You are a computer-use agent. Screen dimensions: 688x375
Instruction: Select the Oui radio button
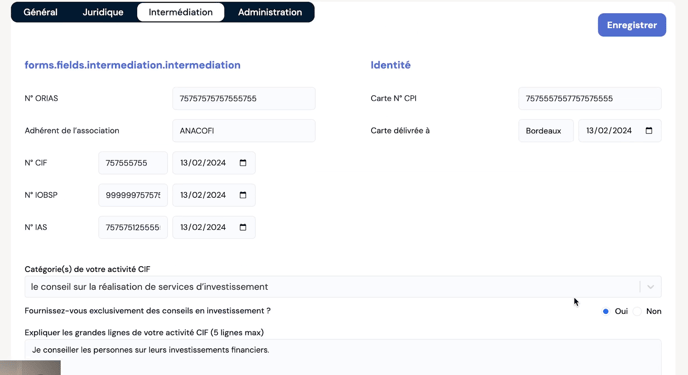(x=606, y=311)
